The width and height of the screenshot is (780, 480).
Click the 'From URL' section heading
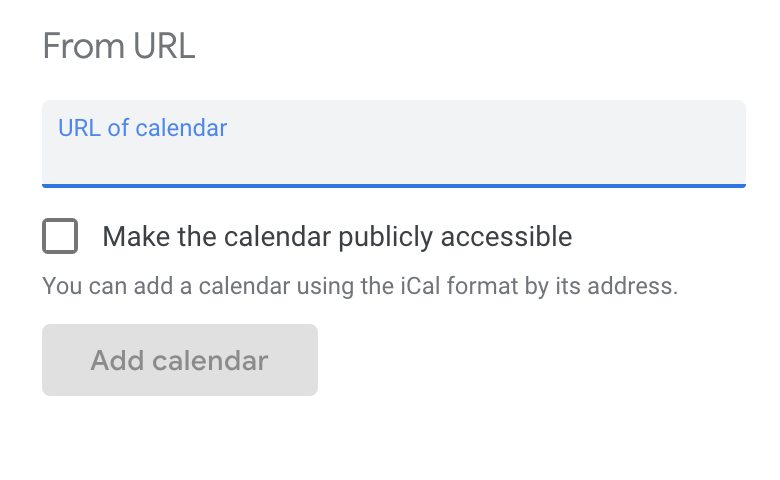(119, 47)
